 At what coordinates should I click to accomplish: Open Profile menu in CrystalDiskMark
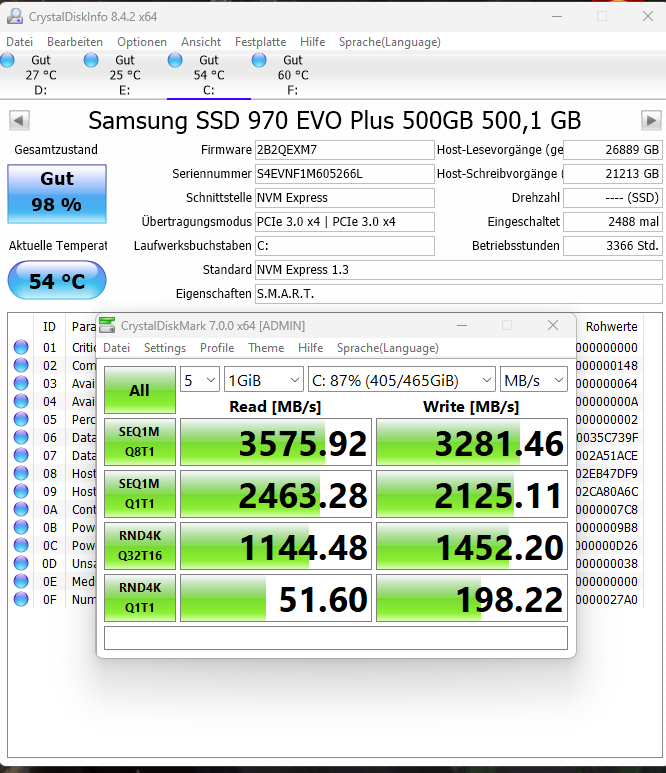(x=217, y=348)
